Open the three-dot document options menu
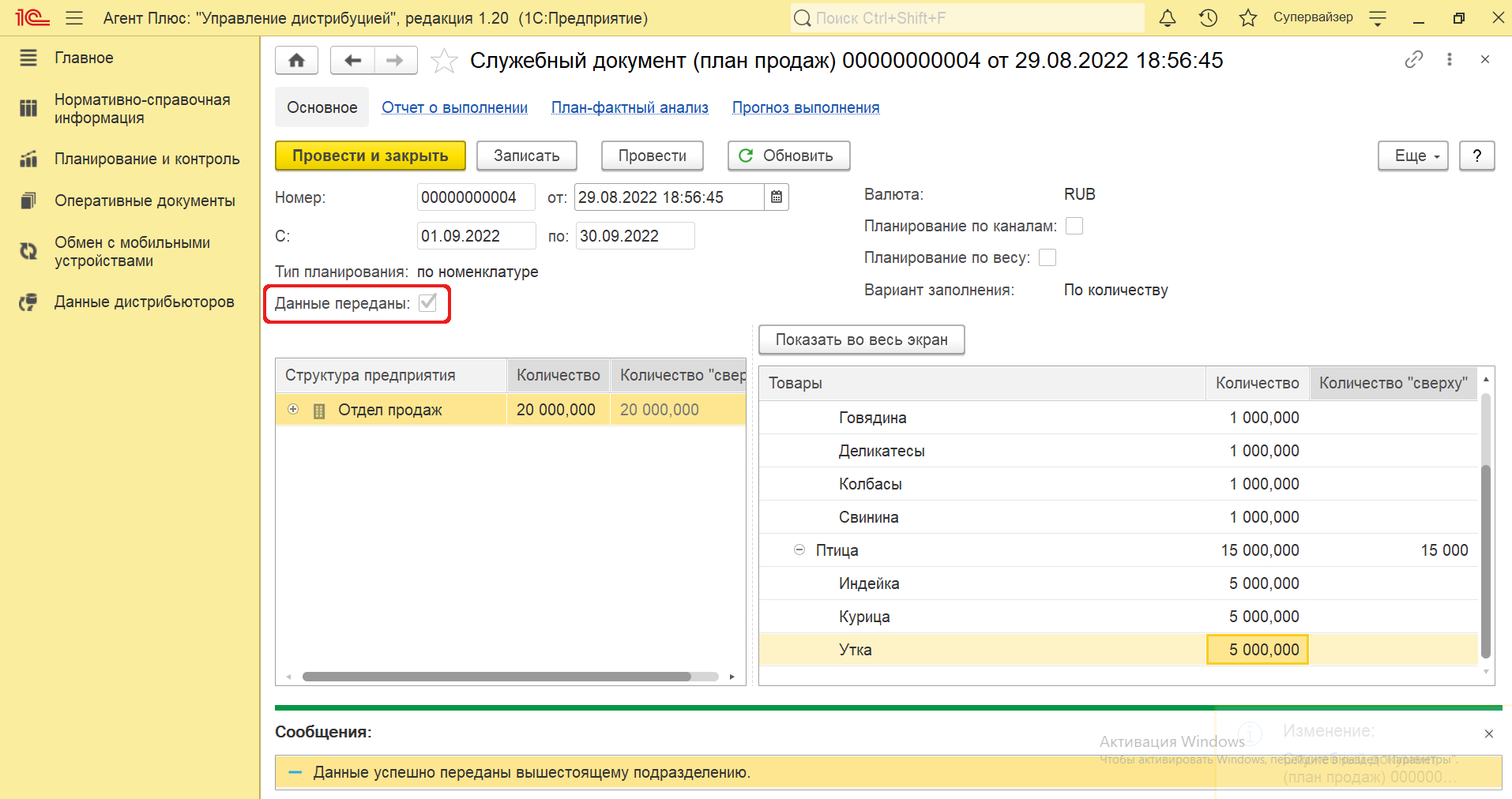Image resolution: width=1512 pixels, height=799 pixels. pyautogui.click(x=1450, y=59)
